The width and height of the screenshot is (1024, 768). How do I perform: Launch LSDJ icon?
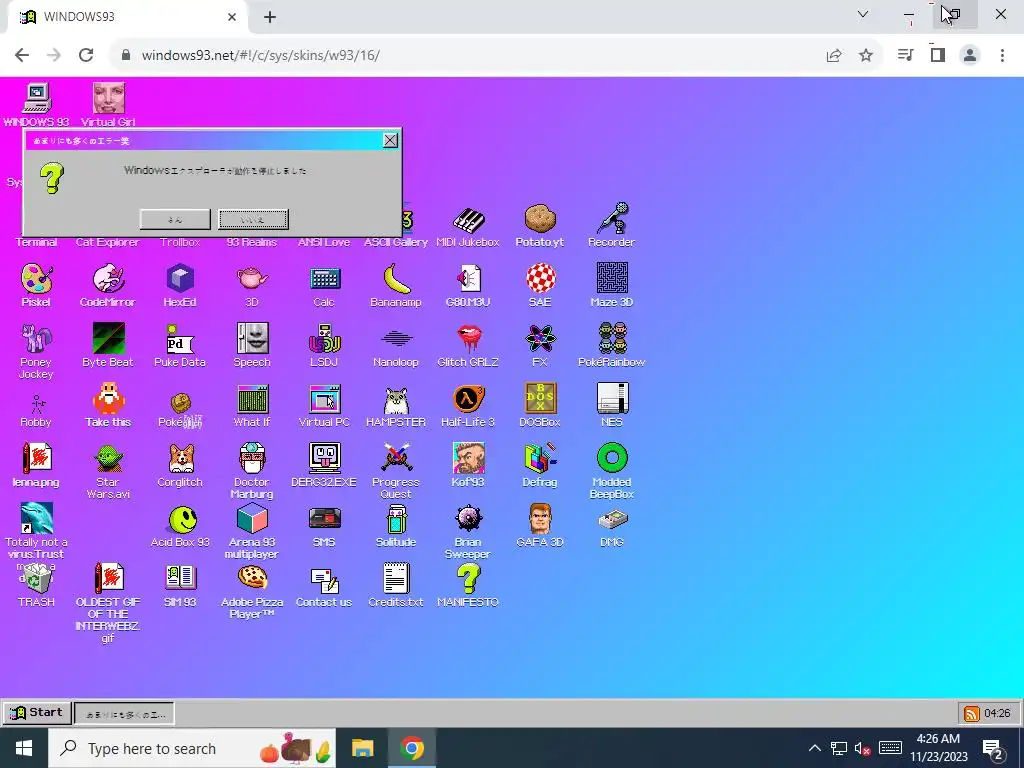(x=325, y=339)
